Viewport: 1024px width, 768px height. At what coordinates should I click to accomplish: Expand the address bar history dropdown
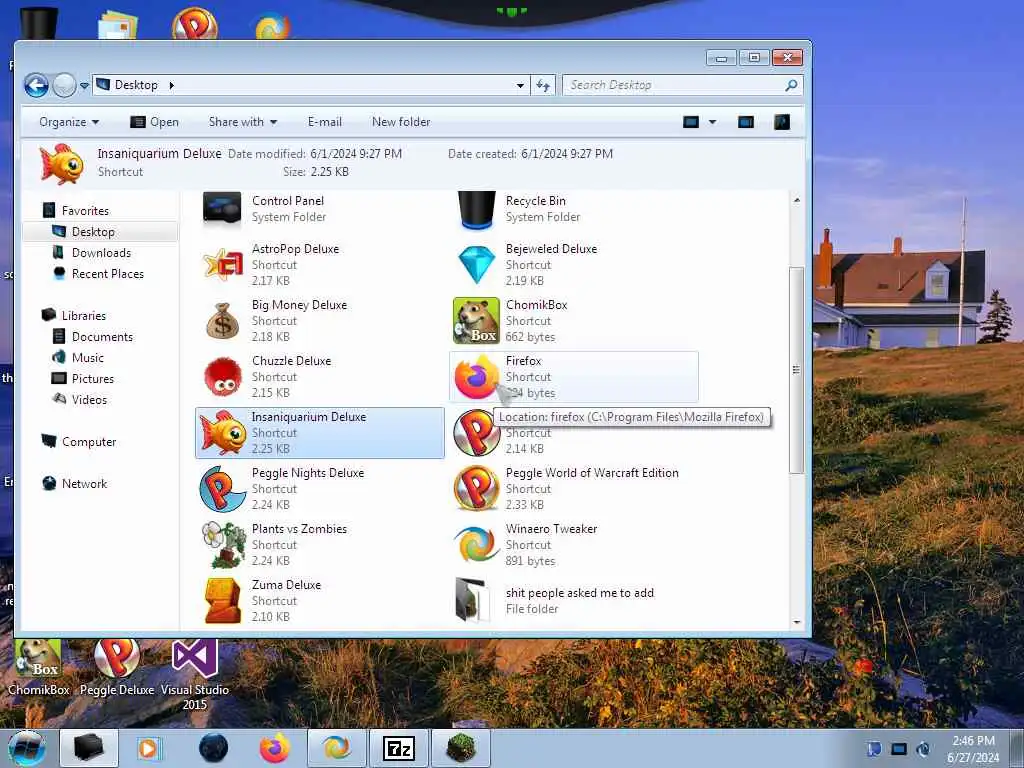(520, 86)
